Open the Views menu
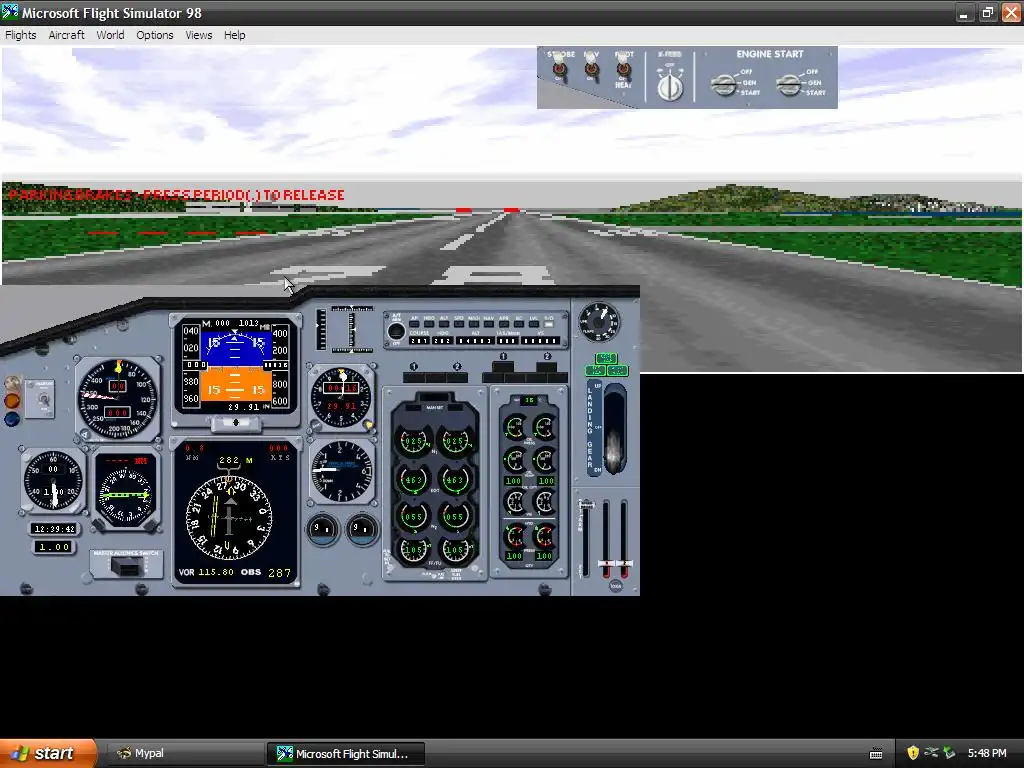This screenshot has width=1024, height=768. (x=199, y=35)
